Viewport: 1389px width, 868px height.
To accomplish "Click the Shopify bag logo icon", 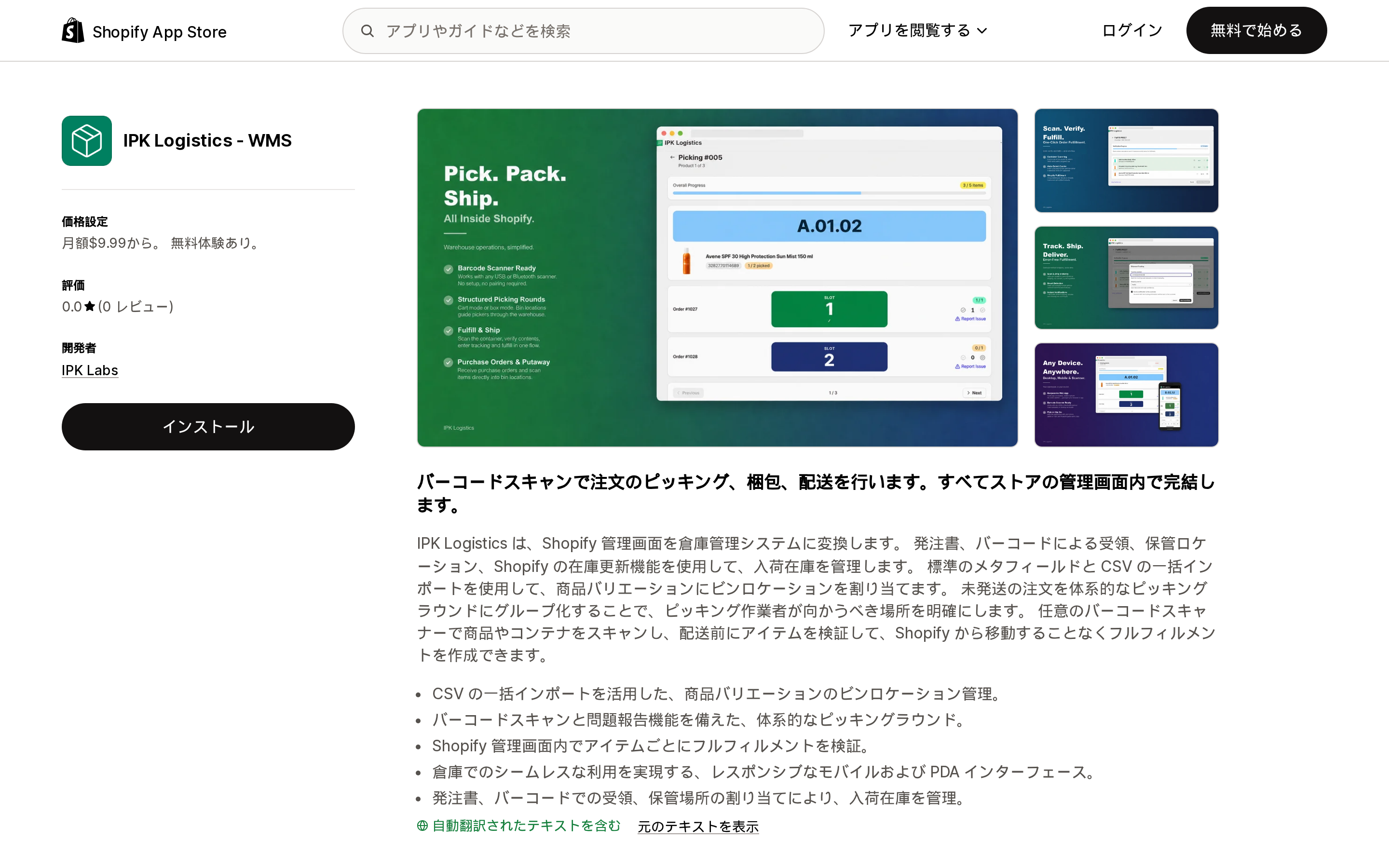I will coord(73,30).
